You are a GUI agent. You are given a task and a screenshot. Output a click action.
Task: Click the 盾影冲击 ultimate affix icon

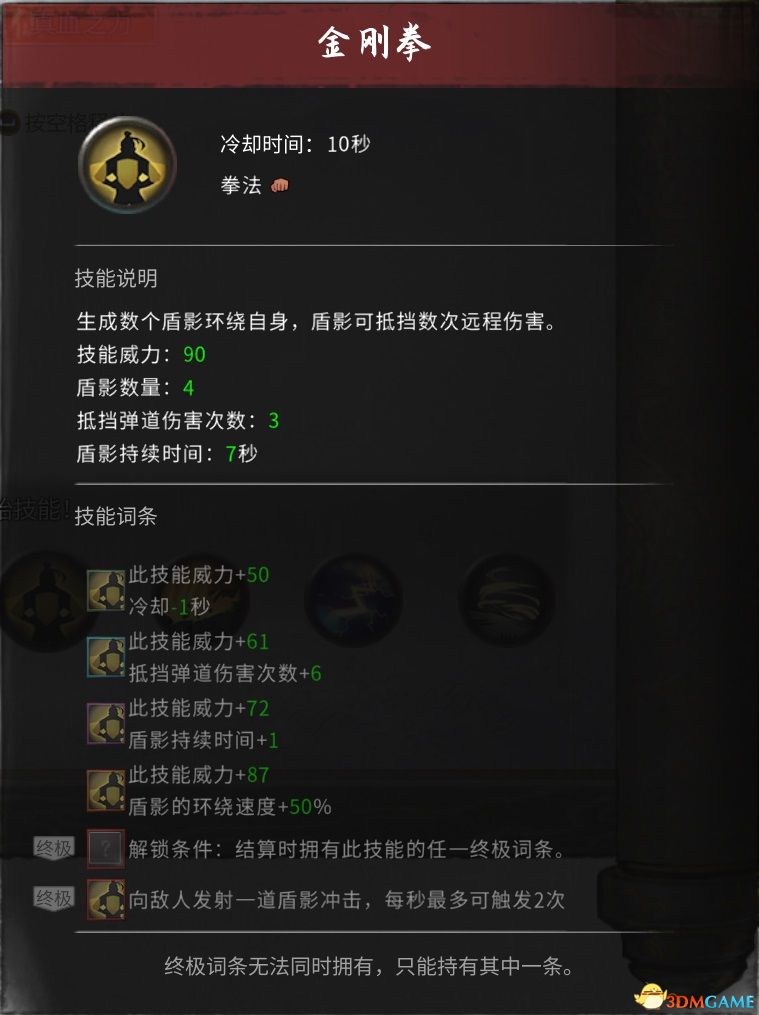pyautogui.click(x=106, y=899)
